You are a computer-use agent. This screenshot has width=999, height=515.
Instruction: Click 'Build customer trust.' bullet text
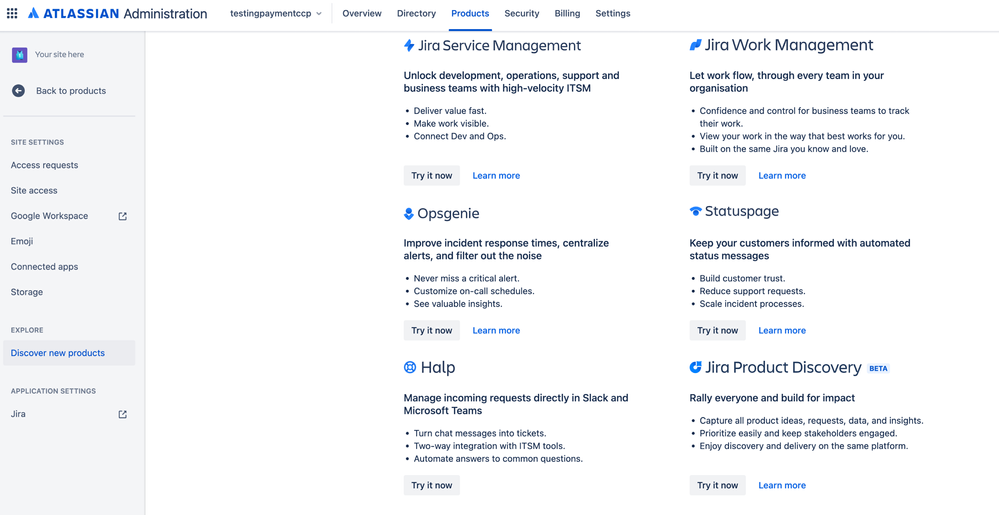click(x=742, y=279)
